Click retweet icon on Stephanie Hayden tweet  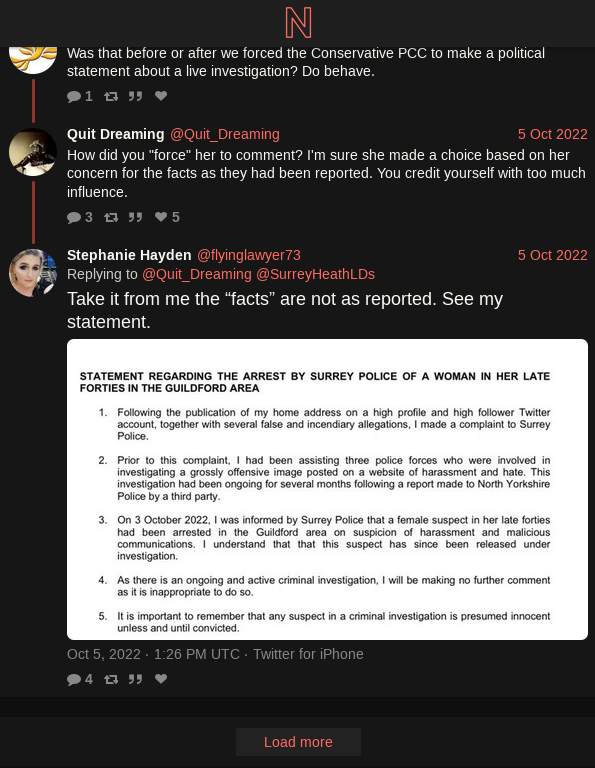[111, 679]
